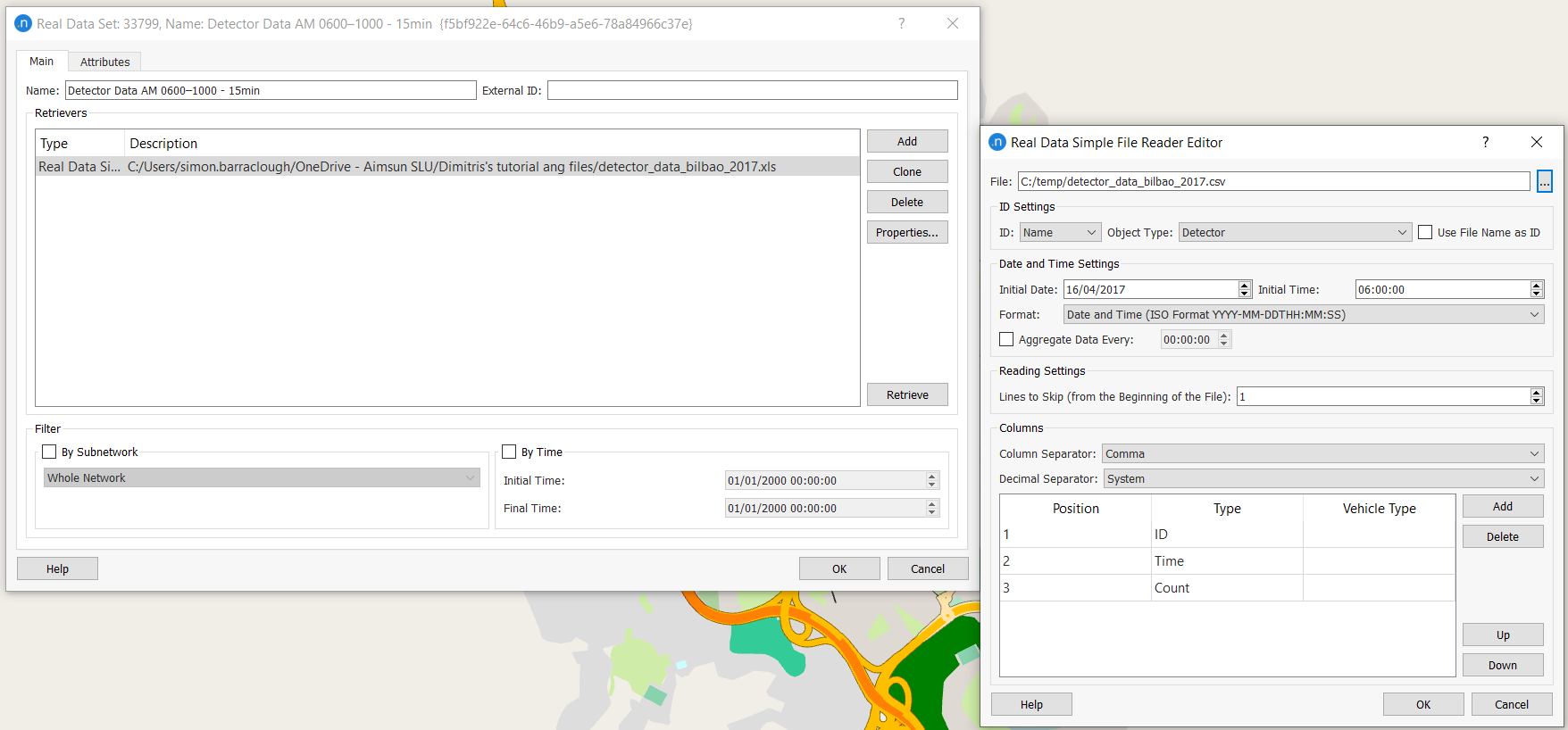
Task: Enable the Use File Name as ID checkbox
Action: click(1425, 232)
